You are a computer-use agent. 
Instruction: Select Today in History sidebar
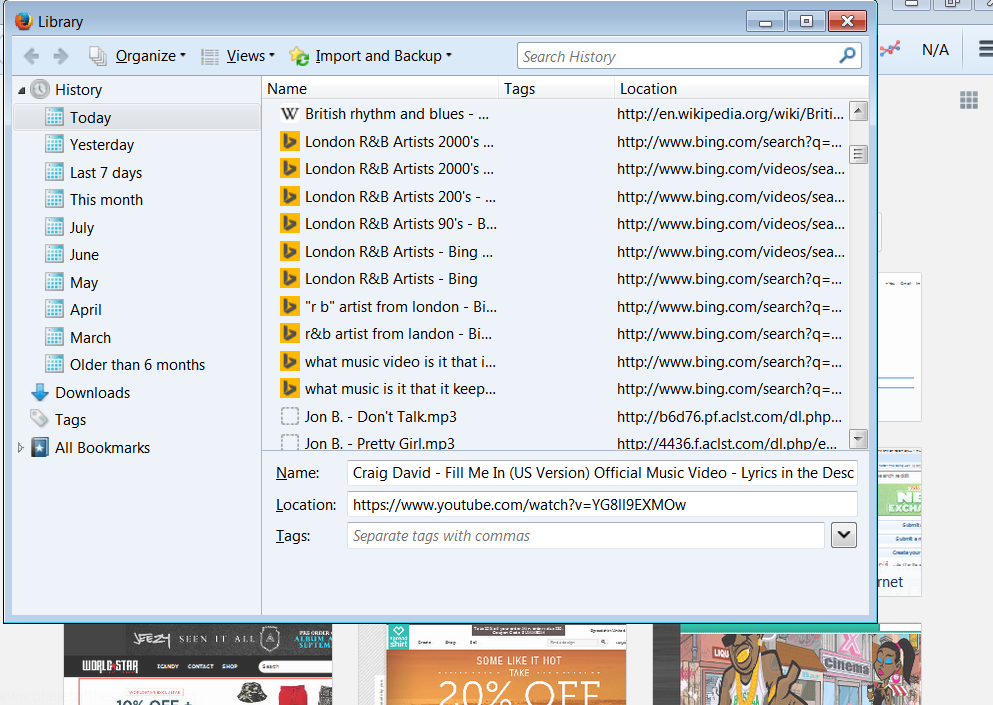click(136, 118)
